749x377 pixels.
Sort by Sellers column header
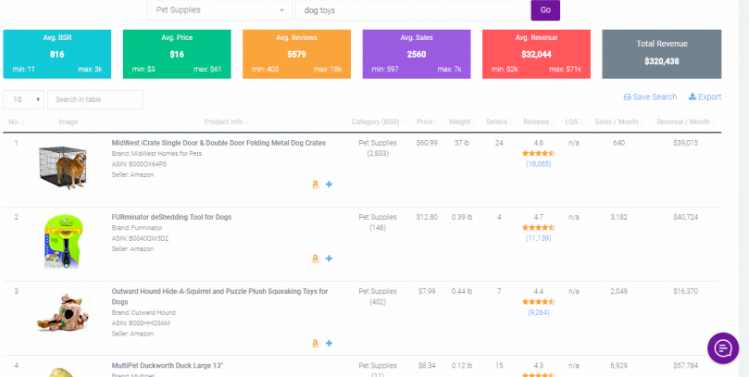[499, 122]
